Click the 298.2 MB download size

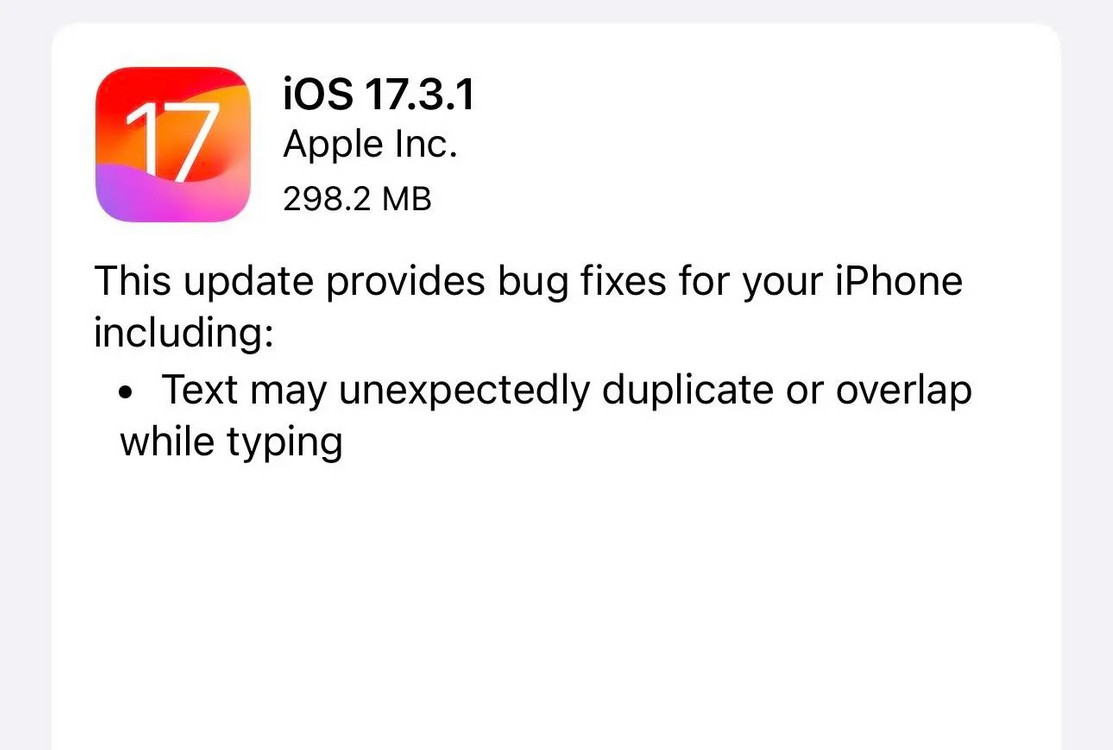tap(357, 199)
